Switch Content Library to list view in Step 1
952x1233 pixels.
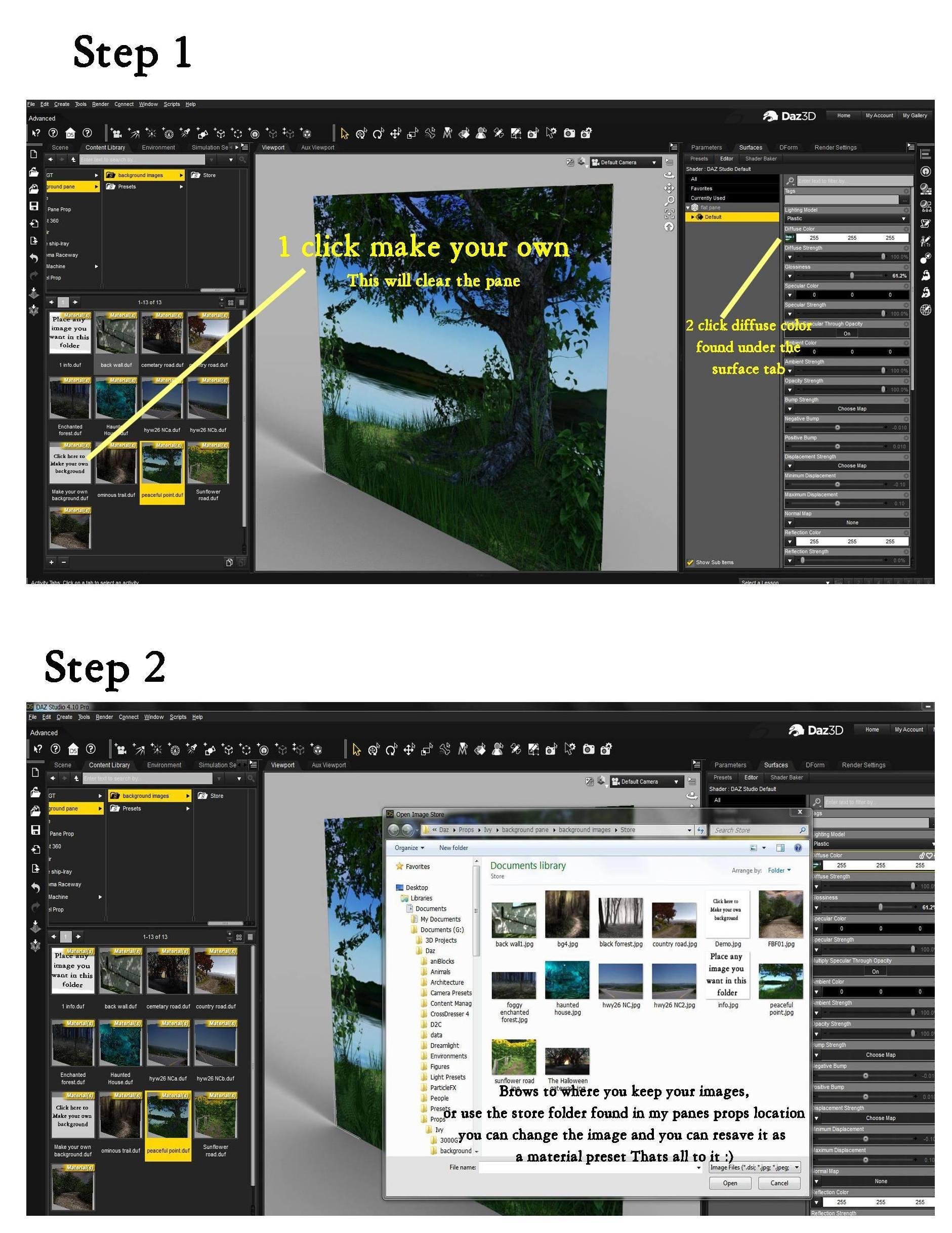[242, 303]
